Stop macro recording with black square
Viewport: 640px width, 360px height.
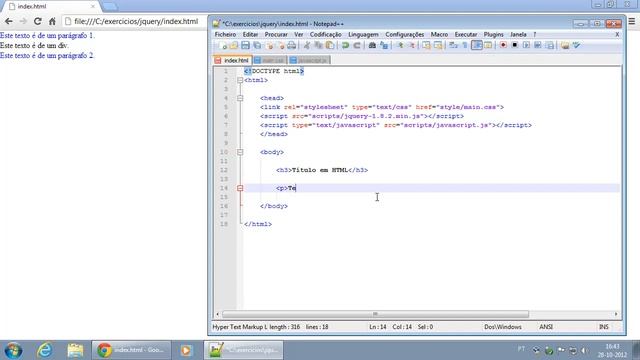tap(515, 45)
